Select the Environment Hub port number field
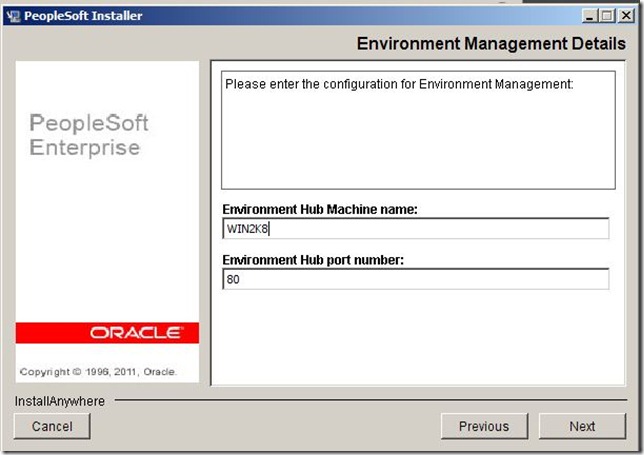 click(416, 279)
